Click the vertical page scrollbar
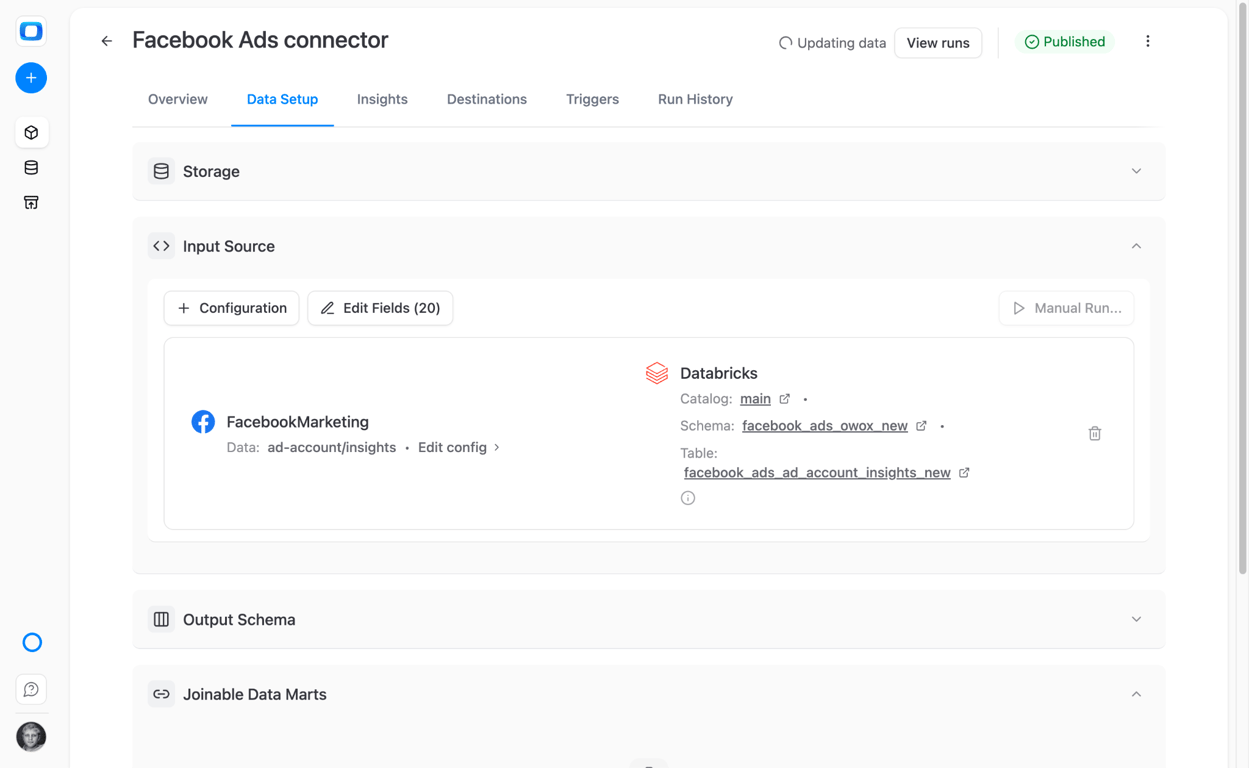Viewport: 1249px width, 768px height. pyautogui.click(x=1243, y=288)
